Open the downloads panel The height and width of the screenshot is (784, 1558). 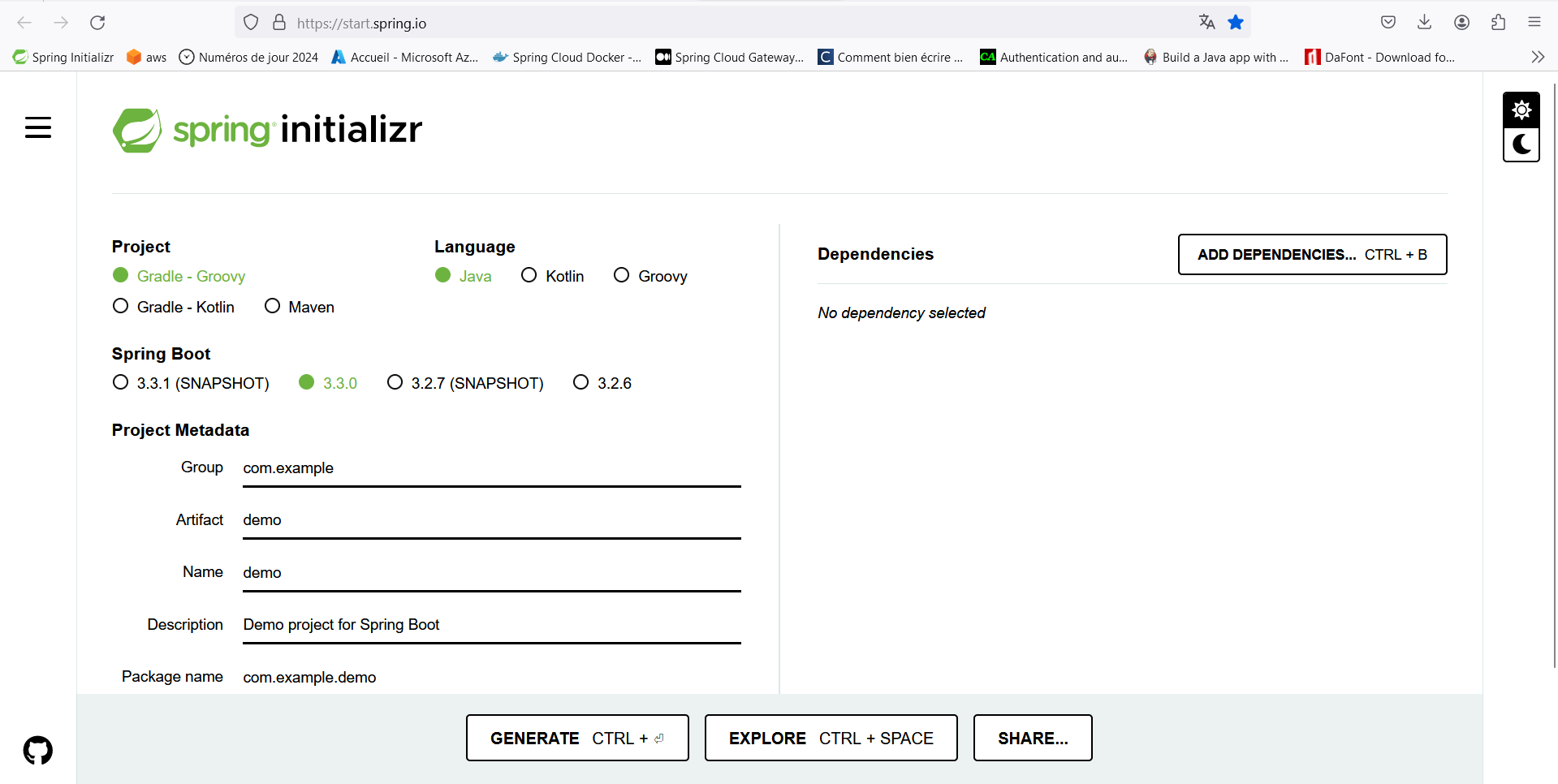1424,23
